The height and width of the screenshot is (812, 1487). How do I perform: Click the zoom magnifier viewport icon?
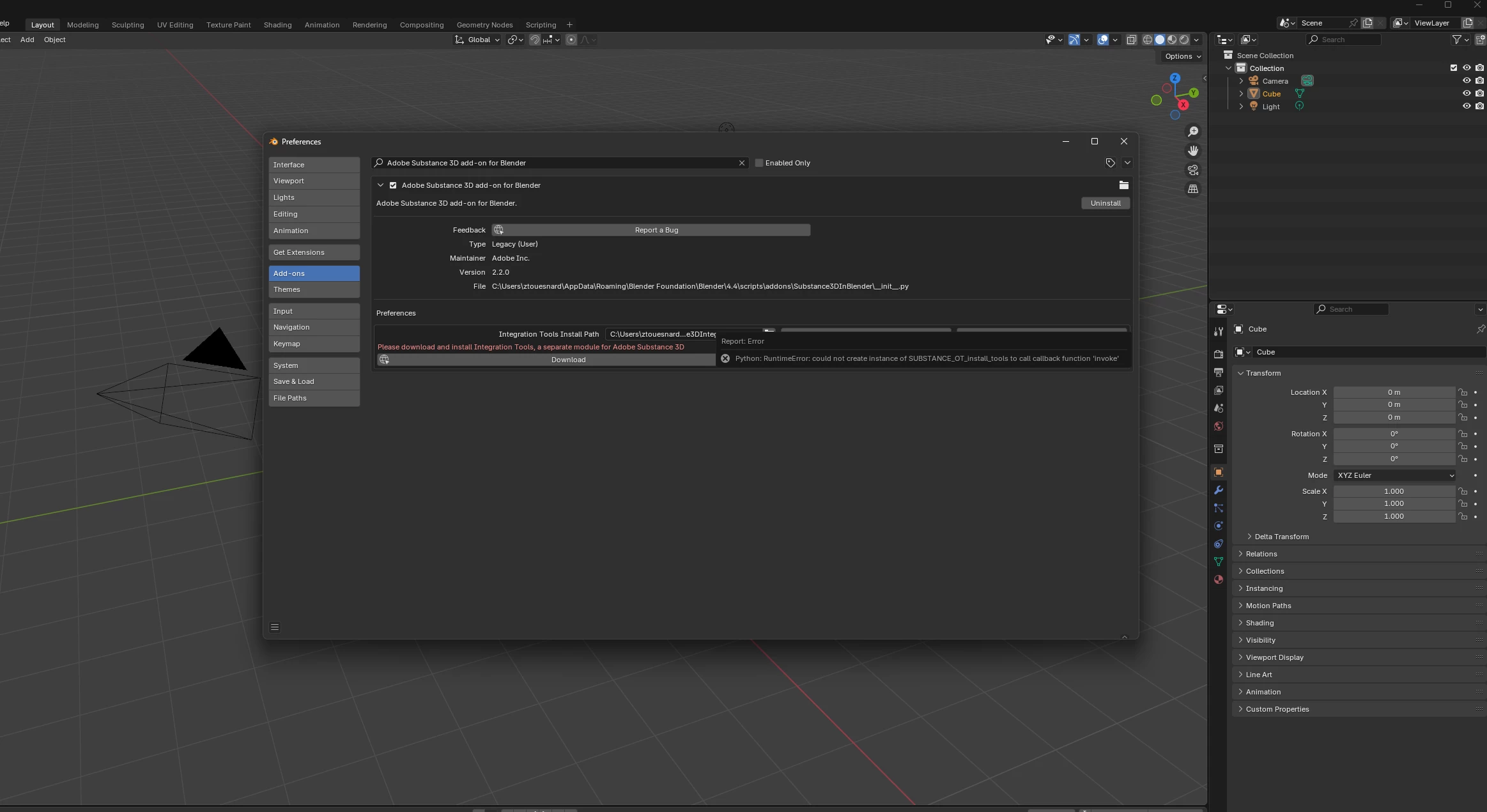[1192, 132]
